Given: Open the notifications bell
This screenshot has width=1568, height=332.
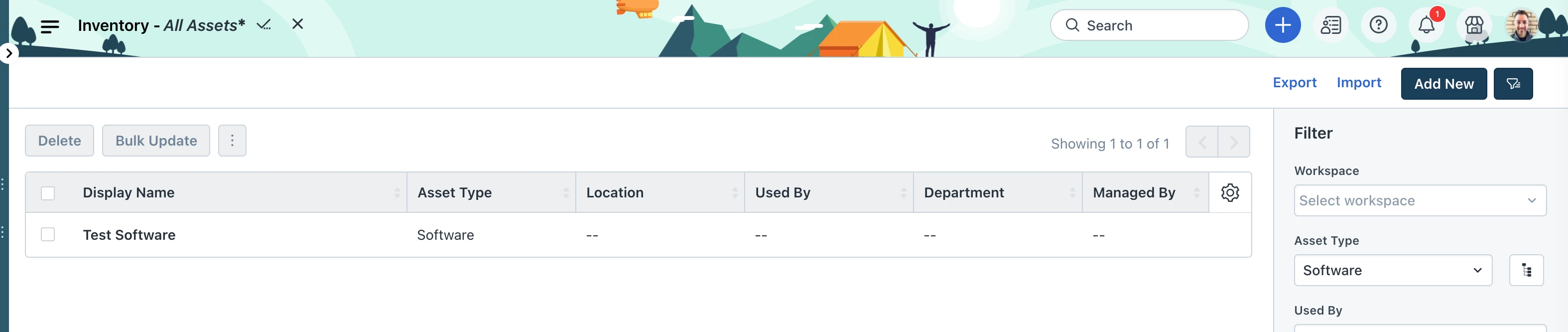Looking at the screenshot, I should [1426, 25].
